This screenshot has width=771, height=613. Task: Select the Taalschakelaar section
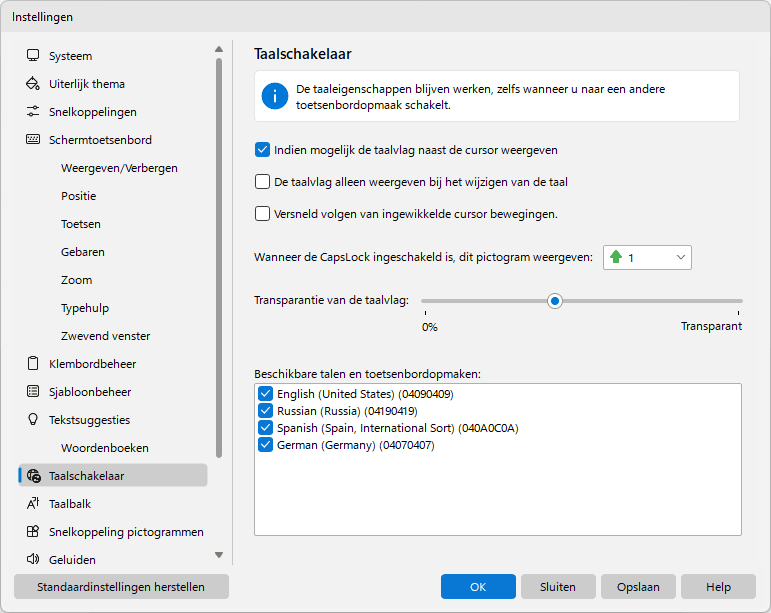(113, 475)
